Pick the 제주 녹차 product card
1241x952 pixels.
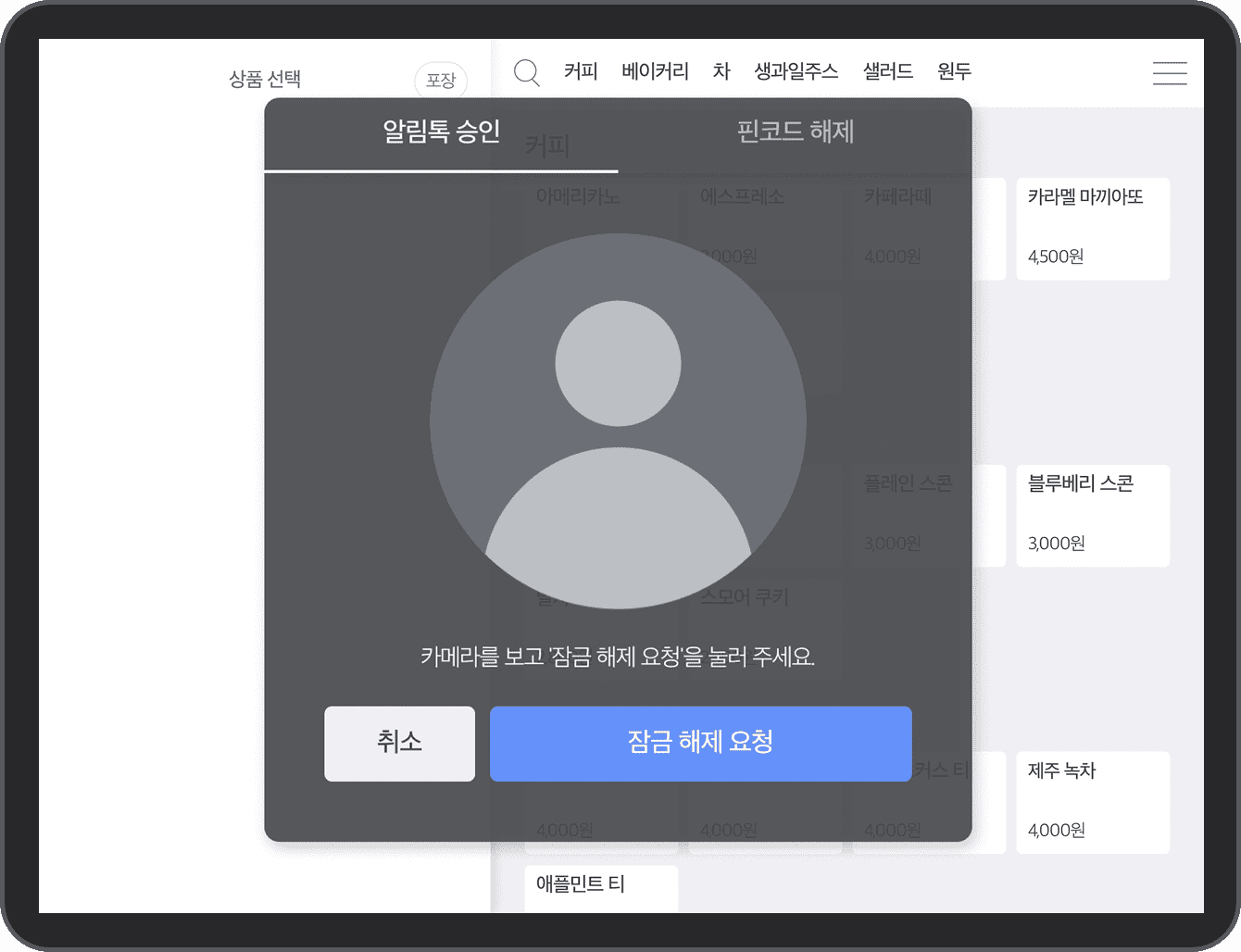[1093, 802]
